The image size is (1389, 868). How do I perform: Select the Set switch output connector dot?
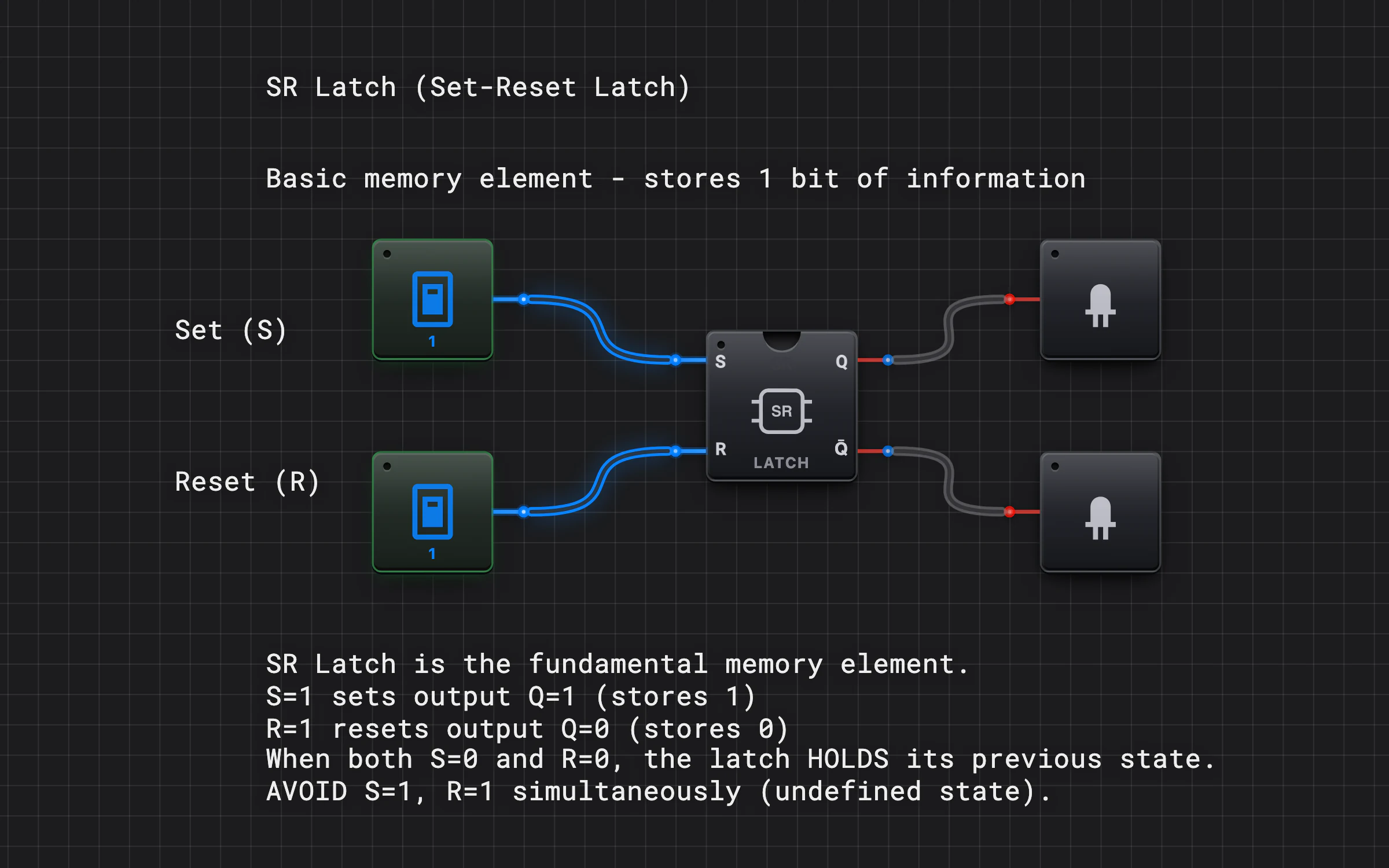(x=523, y=299)
